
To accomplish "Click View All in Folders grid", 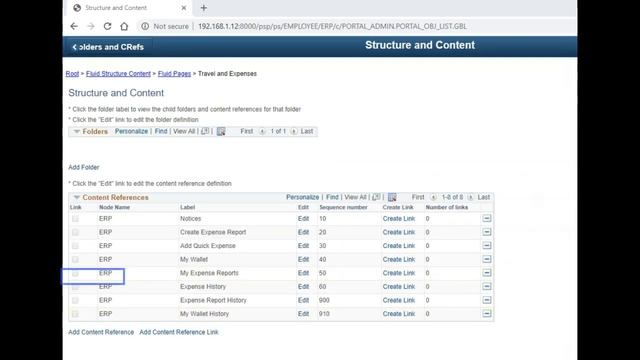I will coord(184,131).
